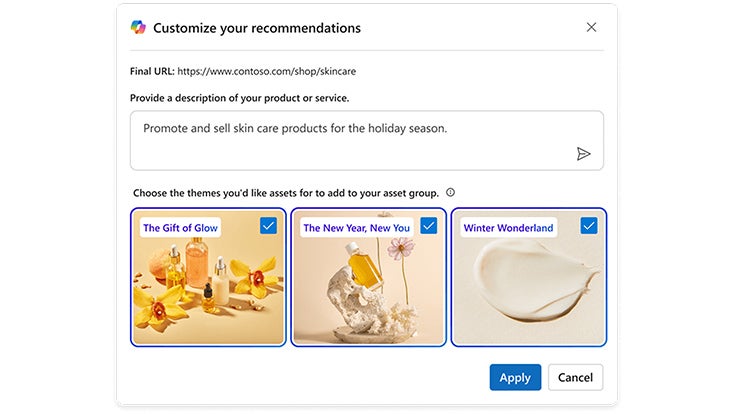Close the Customize your recommendations dialog
Image resolution: width=734 pixels, height=414 pixels.
591,27
